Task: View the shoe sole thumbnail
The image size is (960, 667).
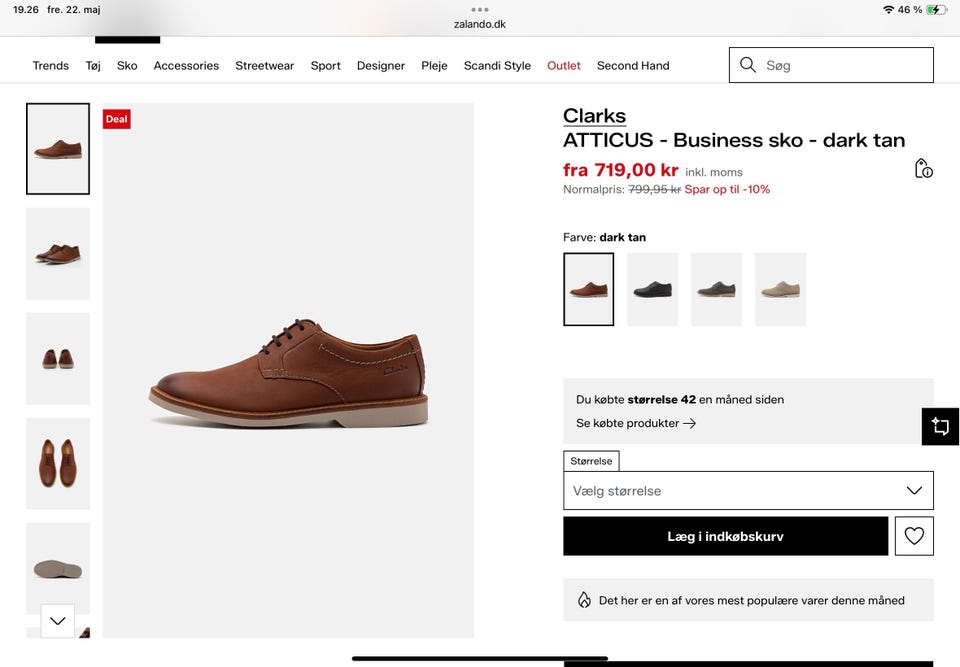Action: [58, 568]
